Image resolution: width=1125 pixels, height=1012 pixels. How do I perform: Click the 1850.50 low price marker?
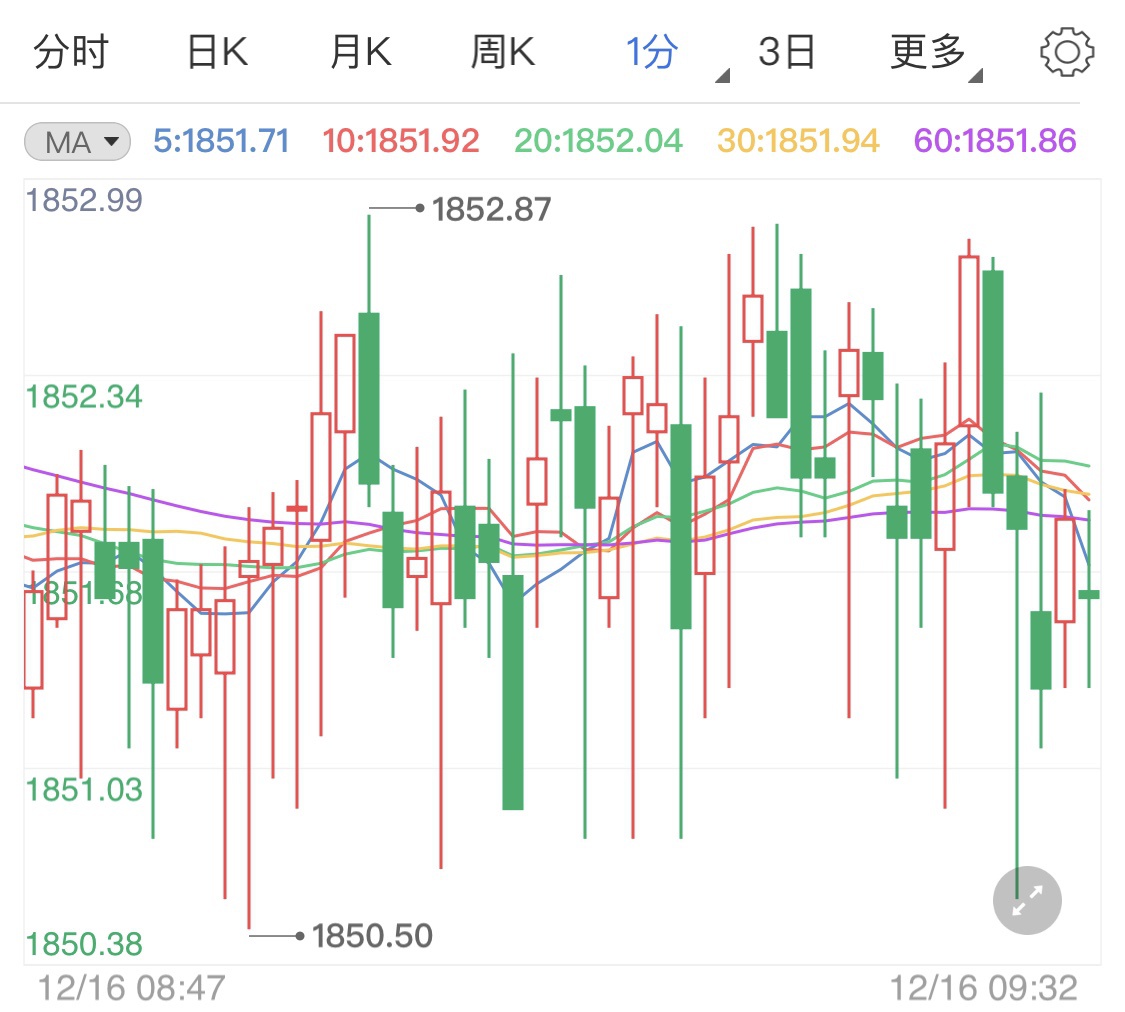(372, 935)
